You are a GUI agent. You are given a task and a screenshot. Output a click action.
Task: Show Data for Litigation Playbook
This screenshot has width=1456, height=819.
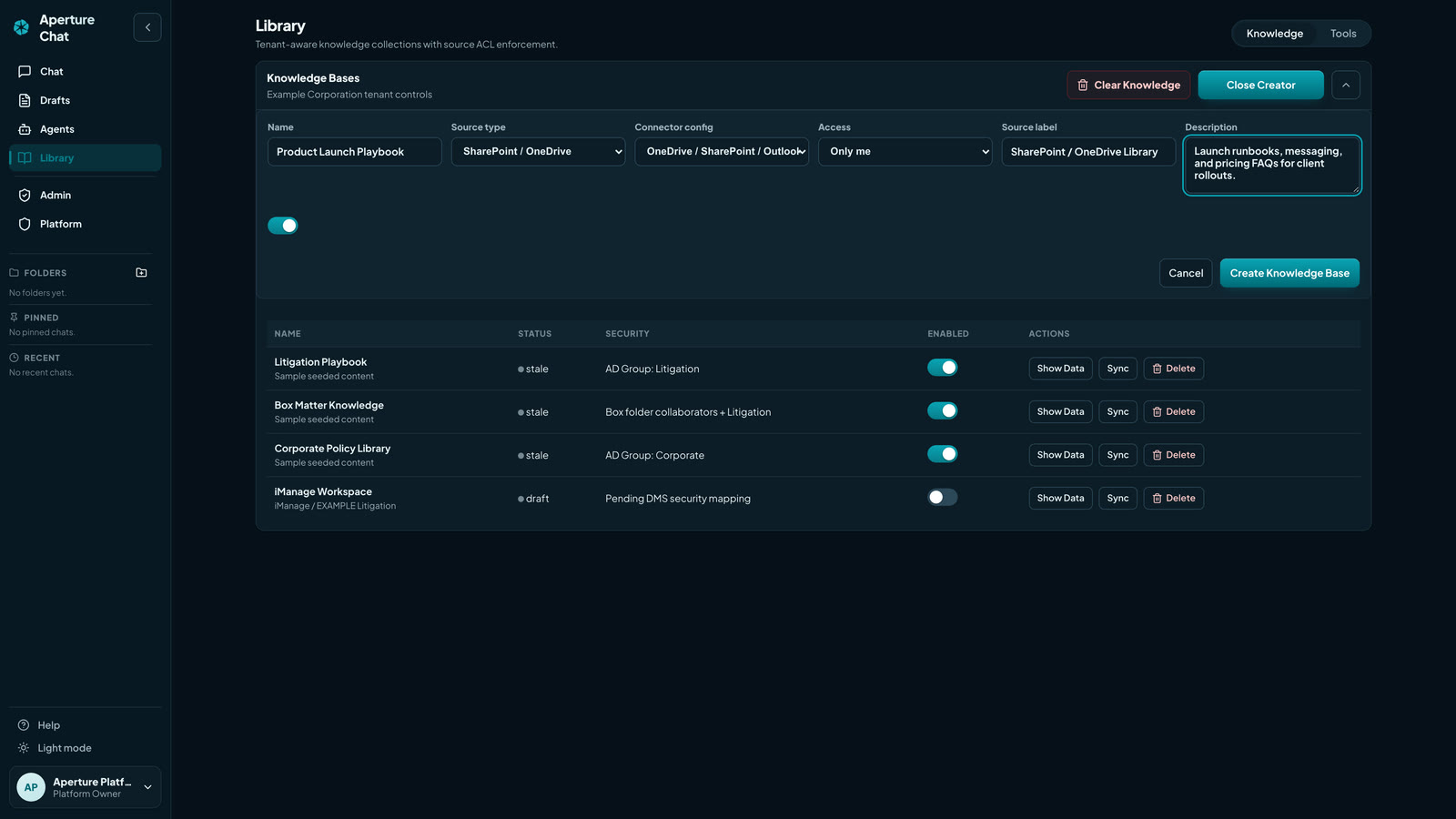point(1060,369)
